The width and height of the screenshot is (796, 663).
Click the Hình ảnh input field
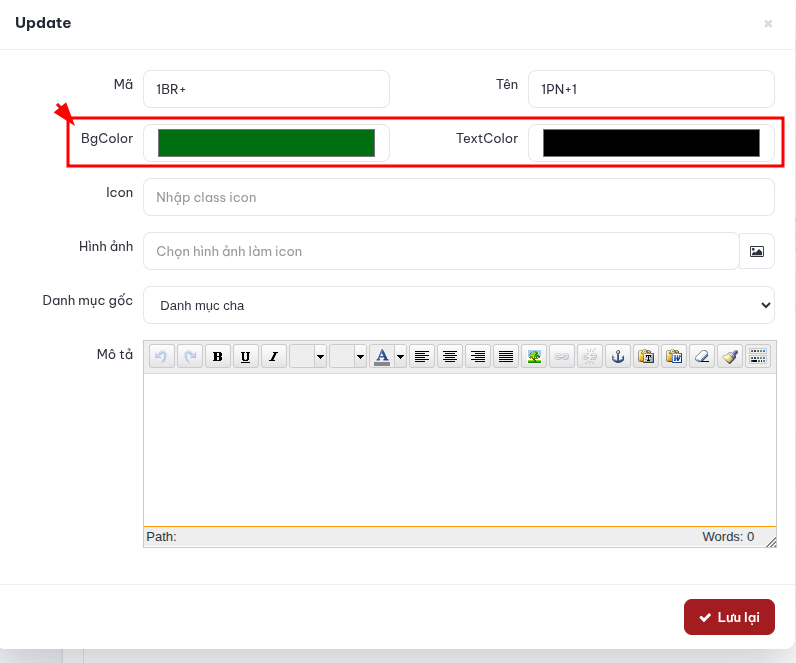tap(441, 251)
